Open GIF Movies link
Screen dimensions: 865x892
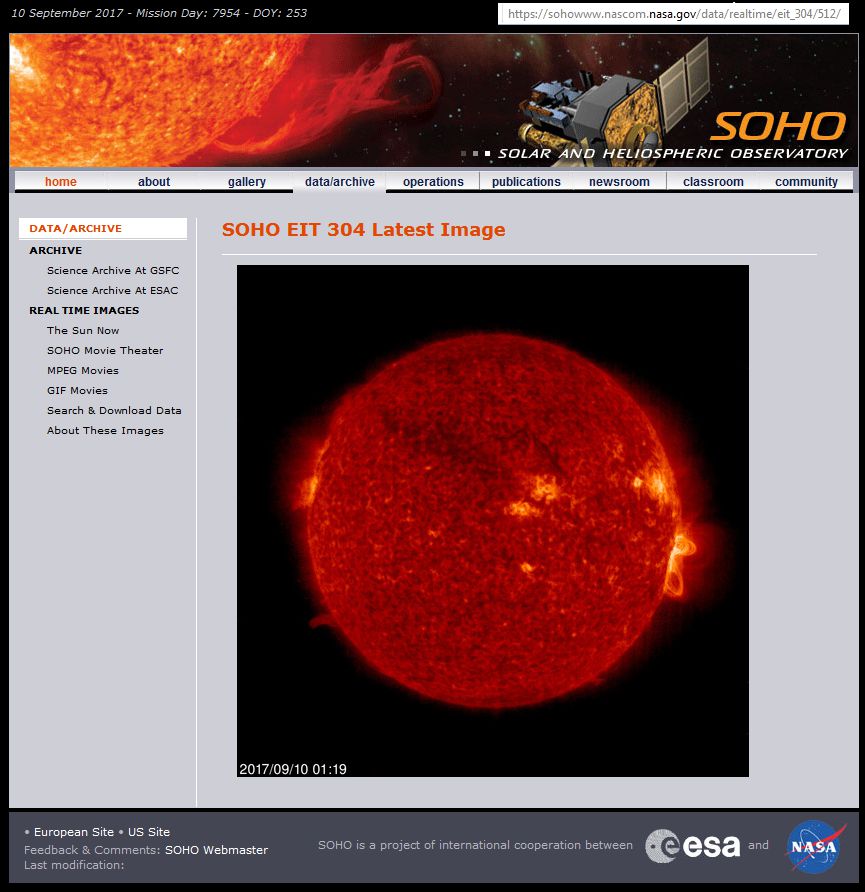tap(77, 390)
